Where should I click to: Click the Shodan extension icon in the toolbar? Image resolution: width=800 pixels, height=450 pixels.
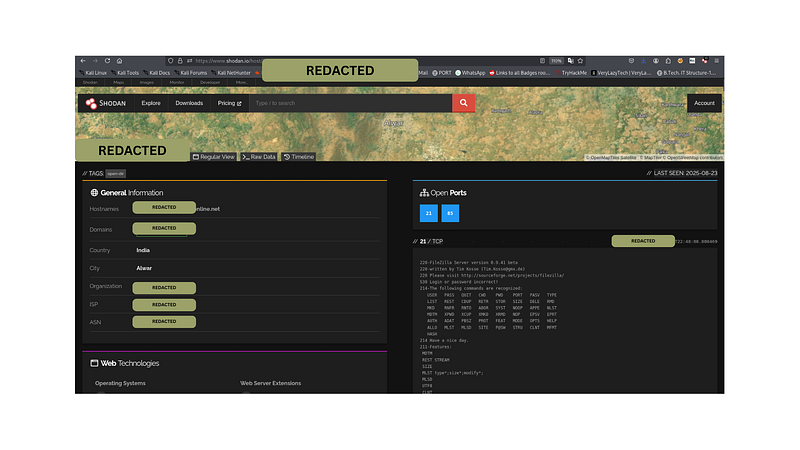[705, 61]
